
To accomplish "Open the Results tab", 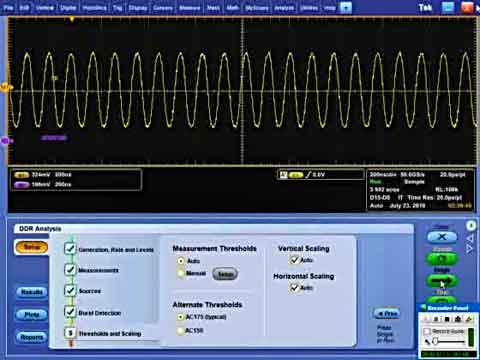I will click(32, 292).
